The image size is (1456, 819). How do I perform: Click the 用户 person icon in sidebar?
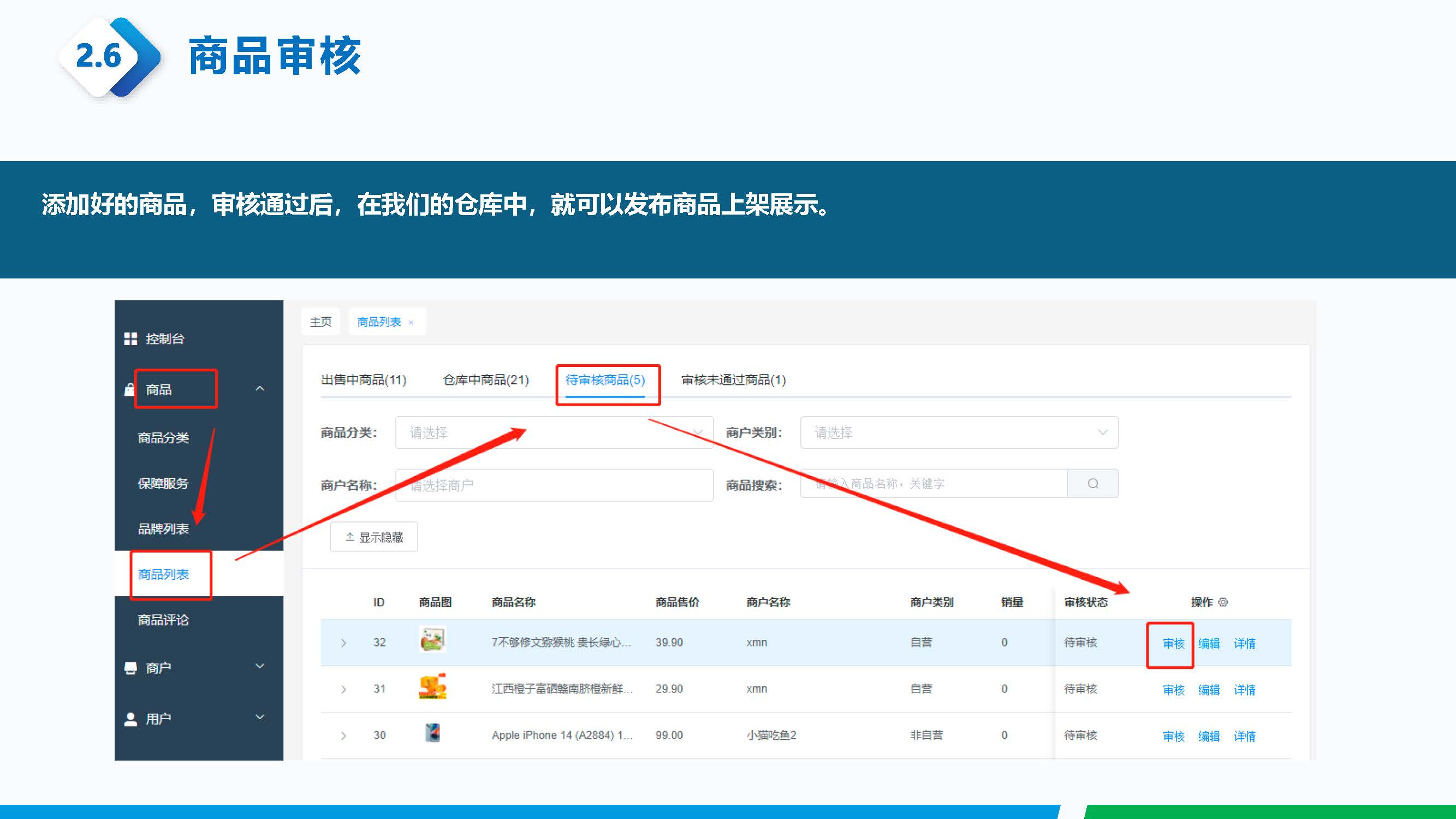[x=130, y=719]
